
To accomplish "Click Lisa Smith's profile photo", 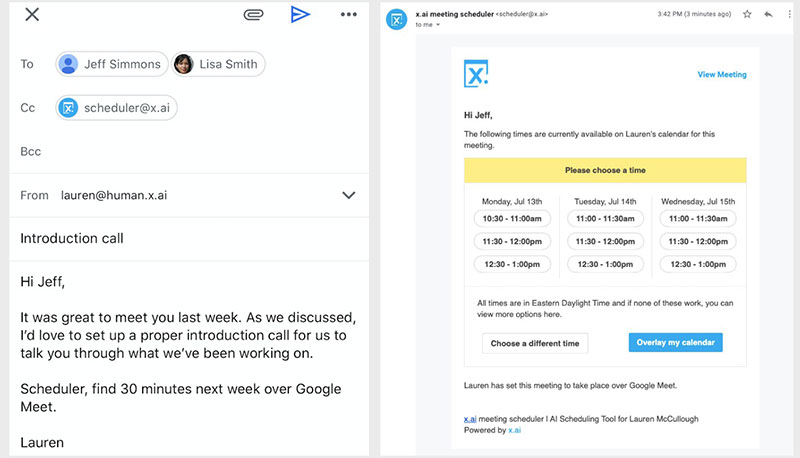I will pyautogui.click(x=184, y=64).
